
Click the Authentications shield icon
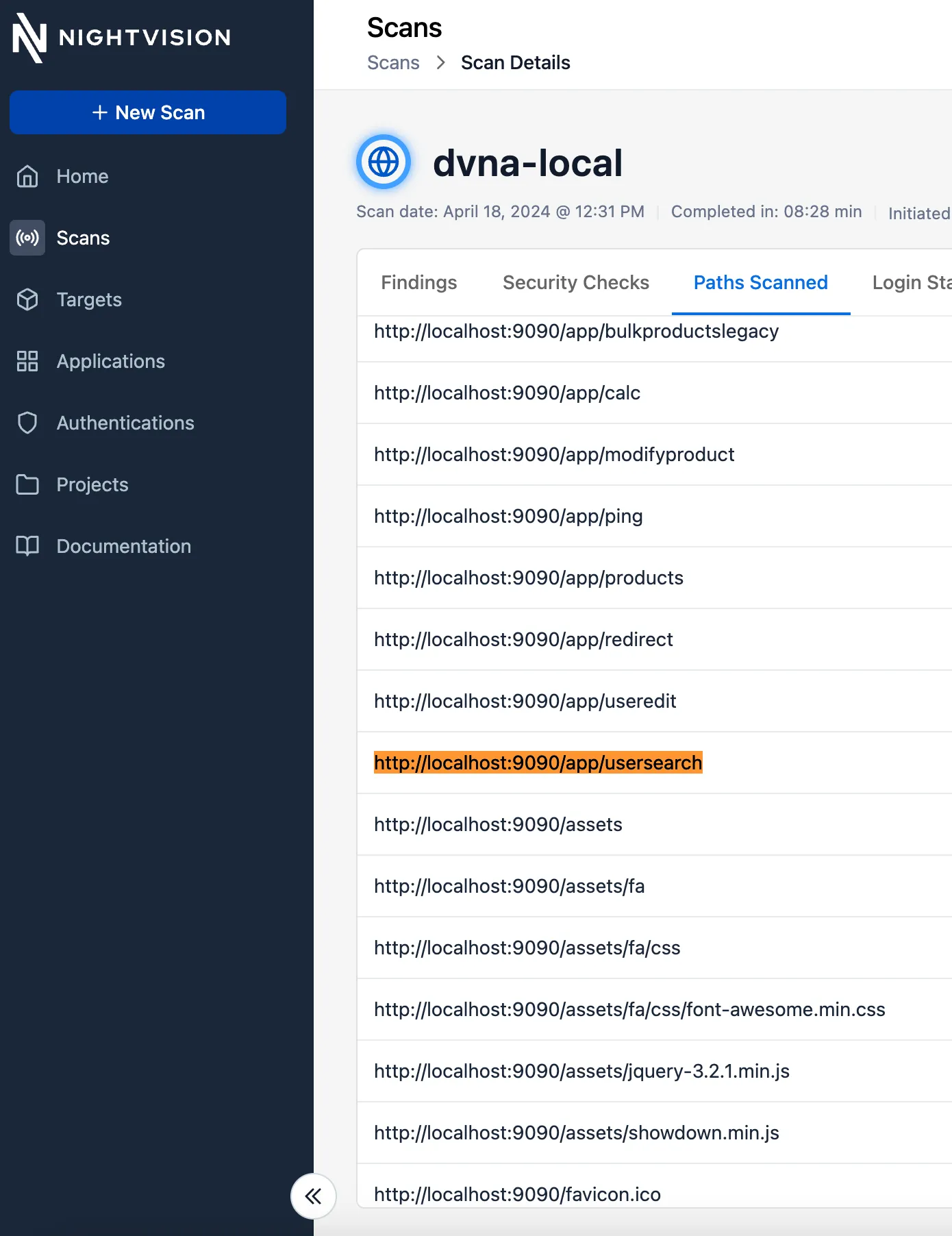tap(27, 423)
